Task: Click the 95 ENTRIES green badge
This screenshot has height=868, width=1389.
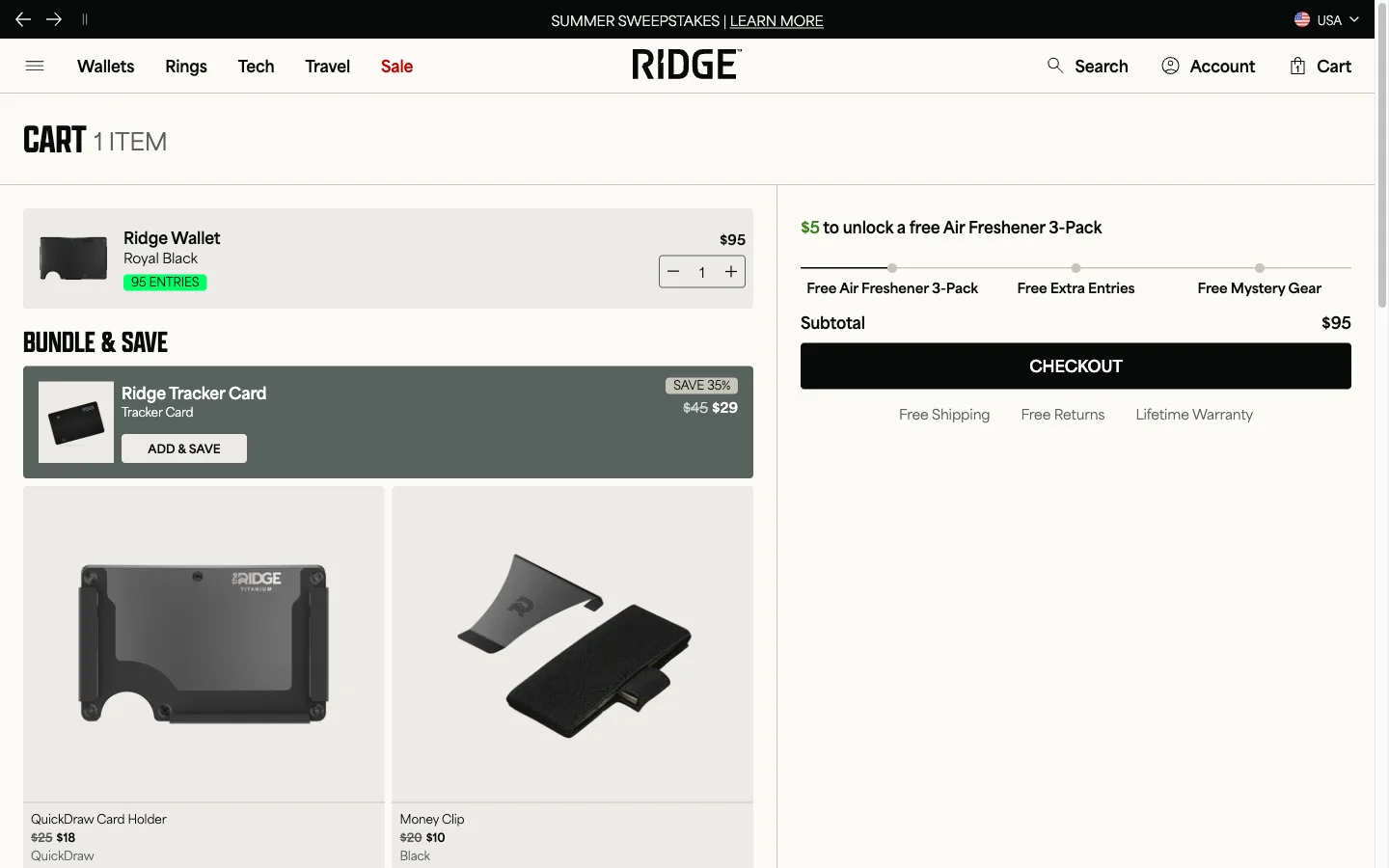Action: pos(165,283)
